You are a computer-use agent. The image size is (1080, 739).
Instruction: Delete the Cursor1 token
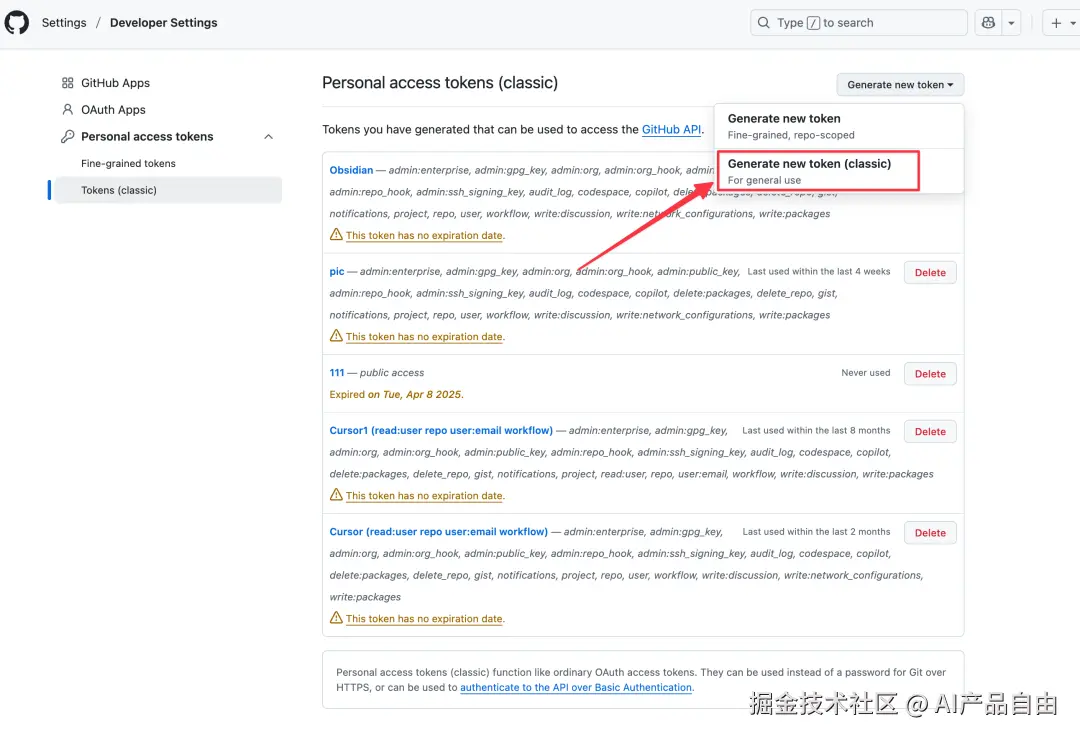(x=930, y=432)
